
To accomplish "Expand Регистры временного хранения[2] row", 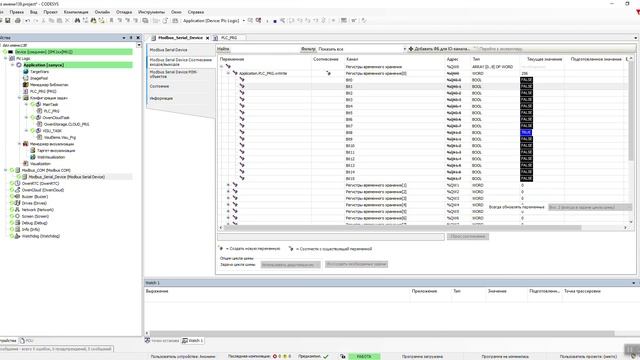I will click(228, 191).
